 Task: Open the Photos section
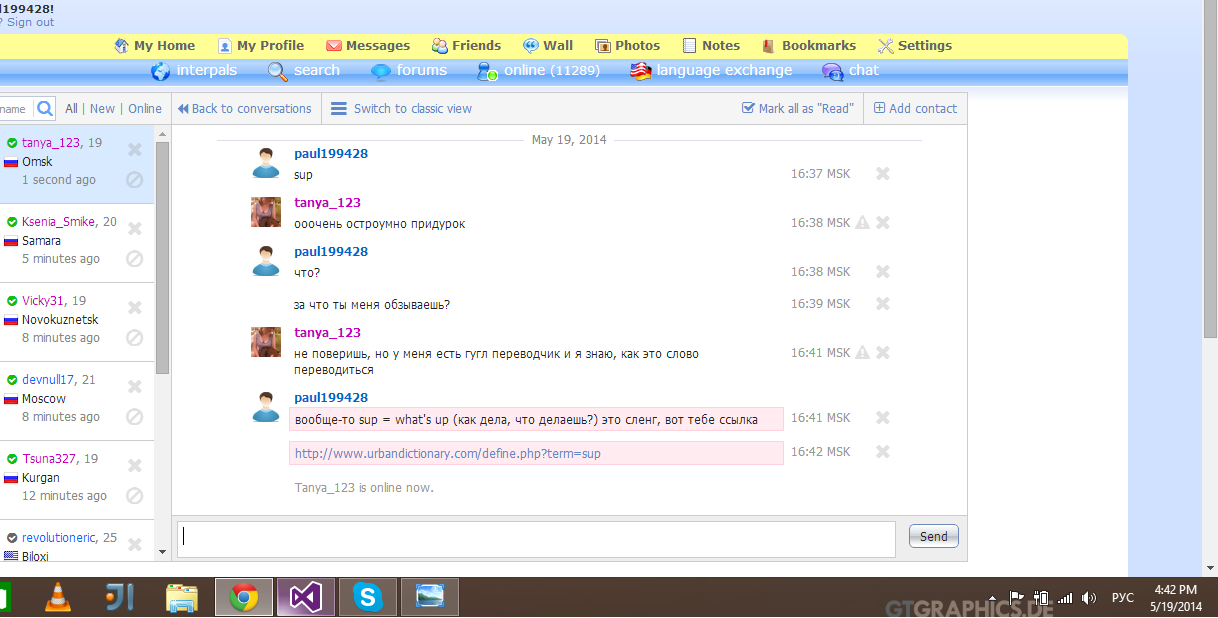[x=628, y=46]
